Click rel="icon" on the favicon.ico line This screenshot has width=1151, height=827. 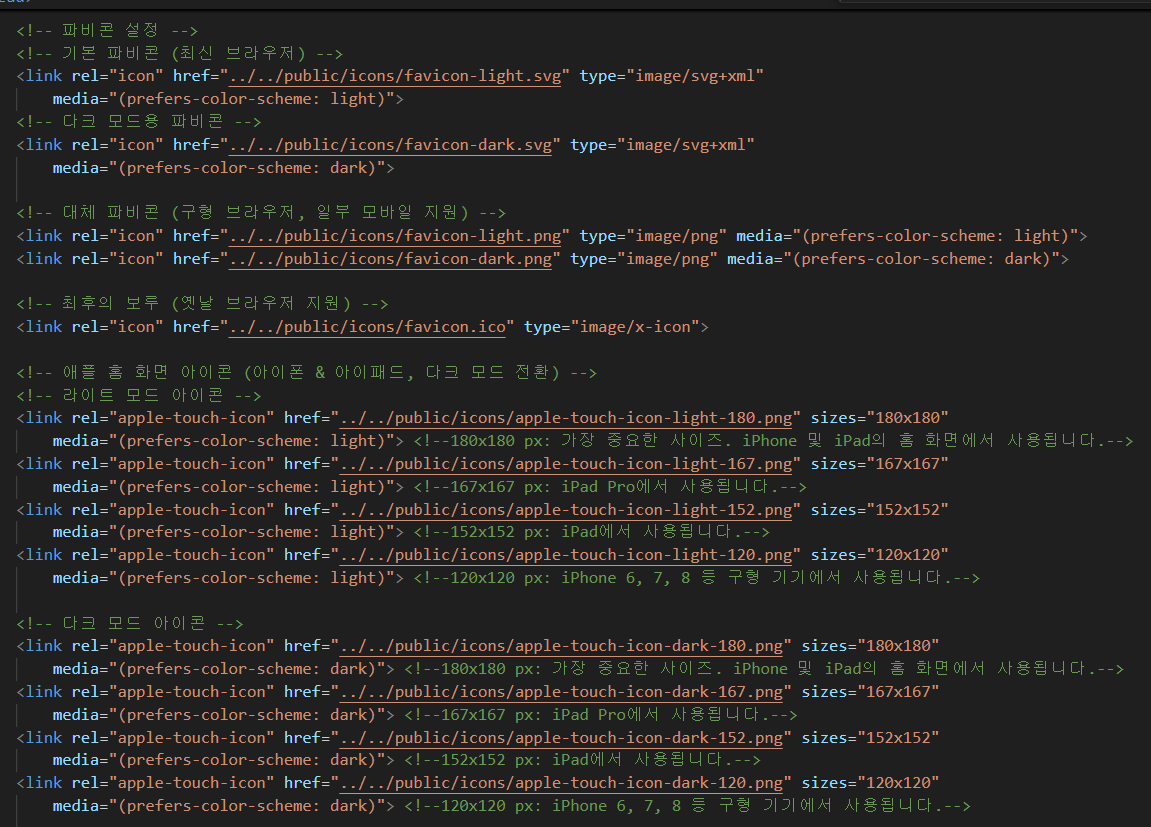point(117,327)
